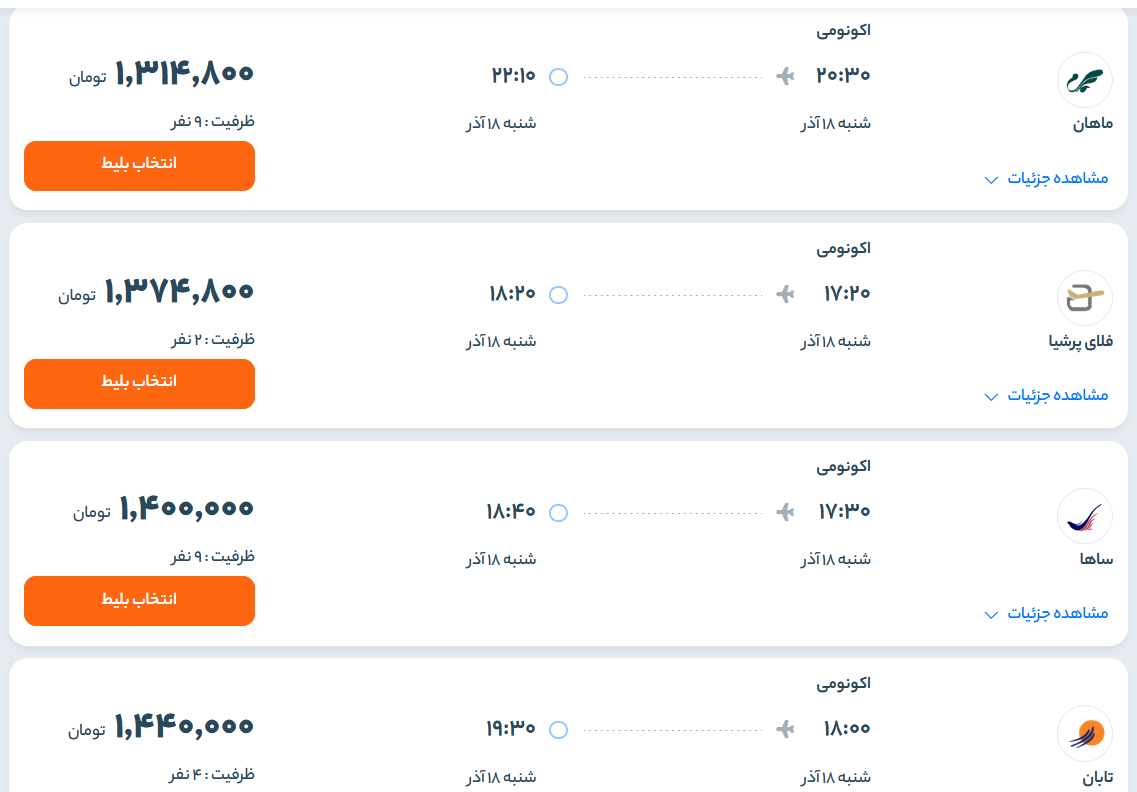Expand مشاهده جزئیات for the FlyPersia flight
1137x792 pixels.
pos(1046,395)
